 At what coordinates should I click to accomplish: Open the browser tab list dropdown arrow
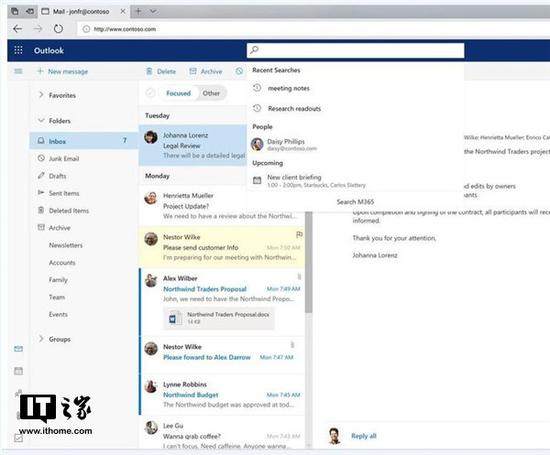point(153,11)
